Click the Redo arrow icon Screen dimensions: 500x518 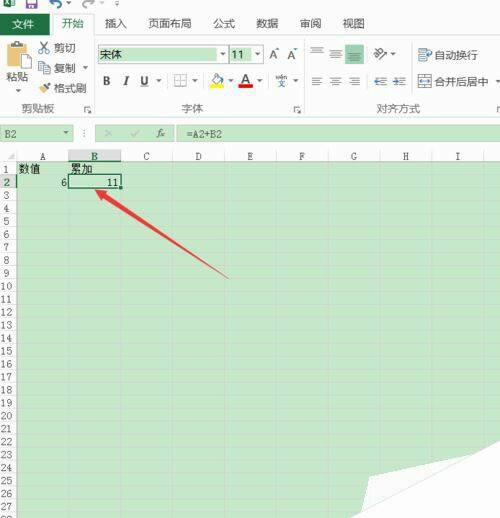88,3
